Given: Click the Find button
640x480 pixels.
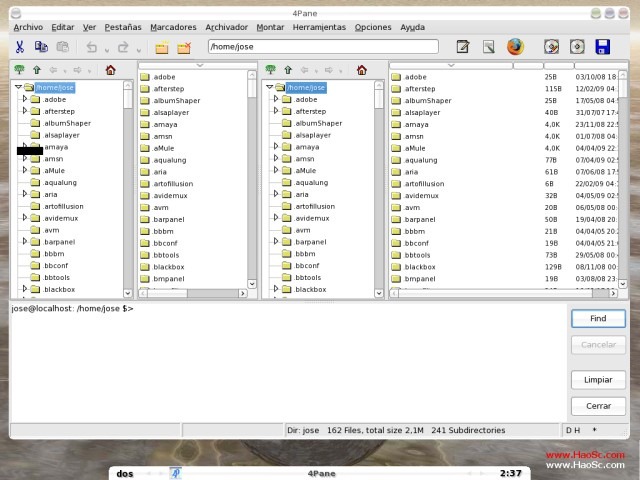Looking at the screenshot, I should tap(598, 318).
